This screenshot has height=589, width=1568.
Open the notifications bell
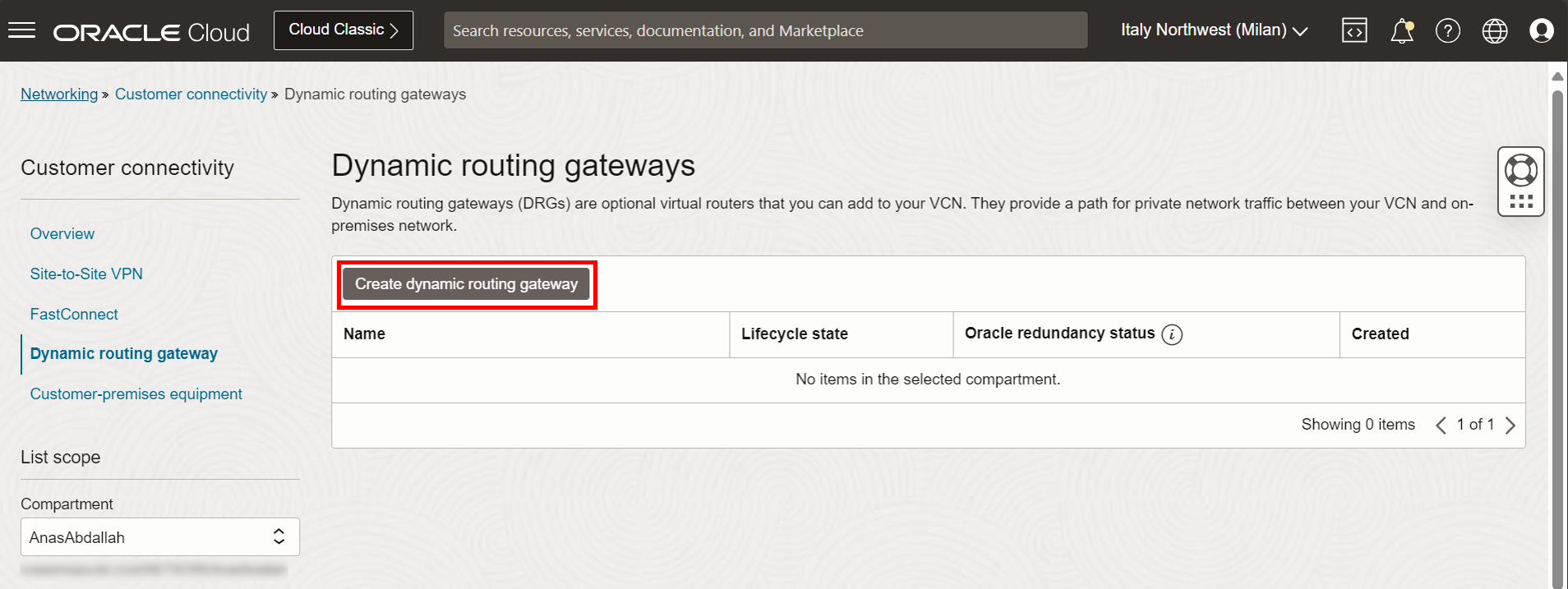[x=1402, y=30]
